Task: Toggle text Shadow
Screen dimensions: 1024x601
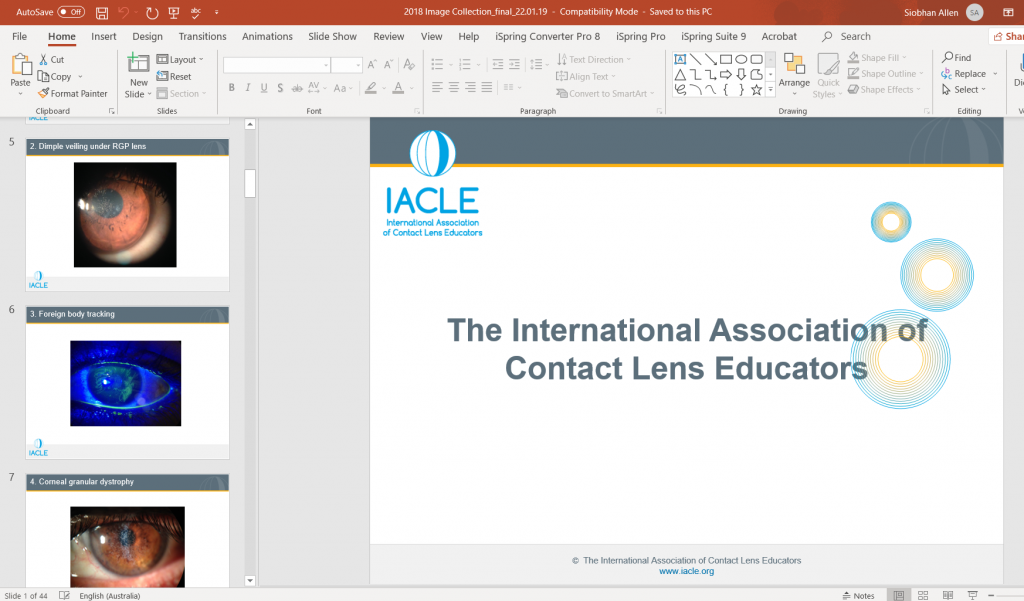Action: tap(280, 88)
